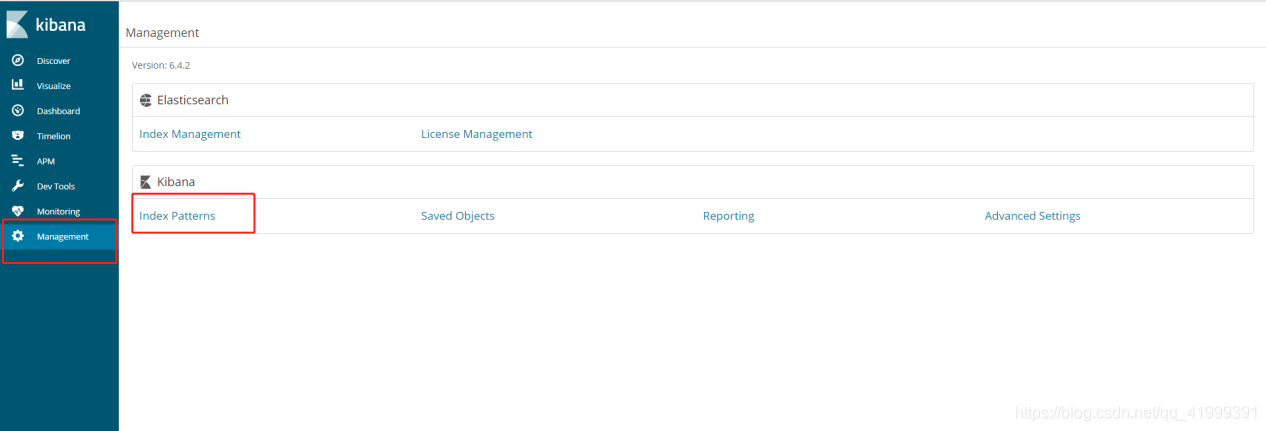Image resolution: width=1266 pixels, height=431 pixels.
Task: Click the Kibana section title text
Action: [176, 182]
